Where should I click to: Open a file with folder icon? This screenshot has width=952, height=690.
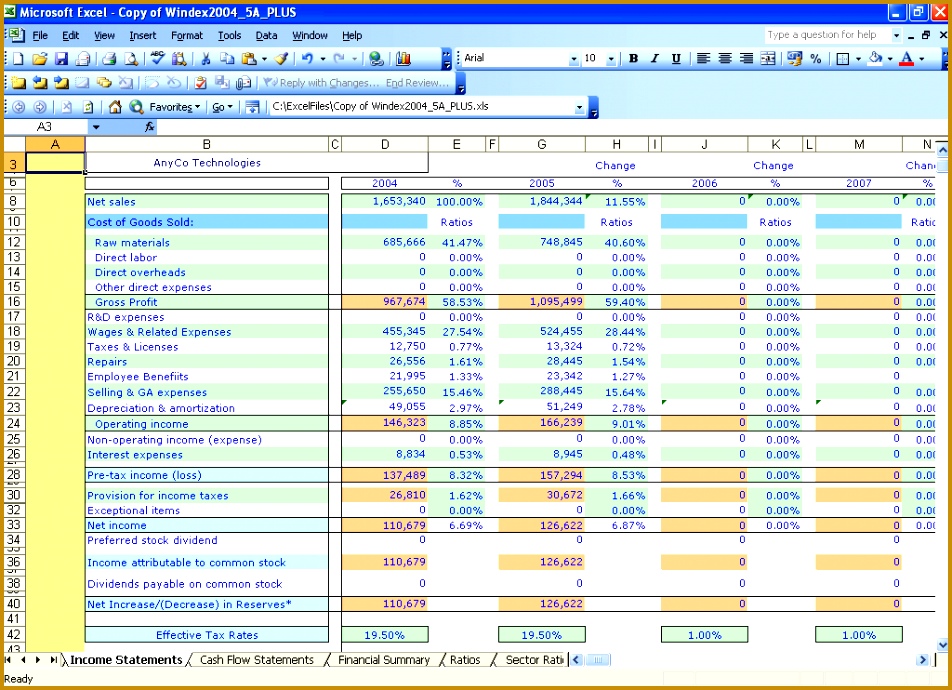40,59
